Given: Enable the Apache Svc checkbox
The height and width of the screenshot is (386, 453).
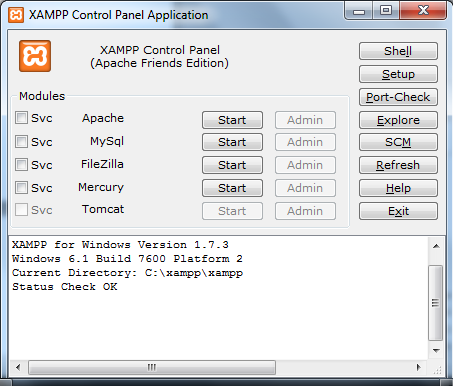Looking at the screenshot, I should [x=21, y=118].
